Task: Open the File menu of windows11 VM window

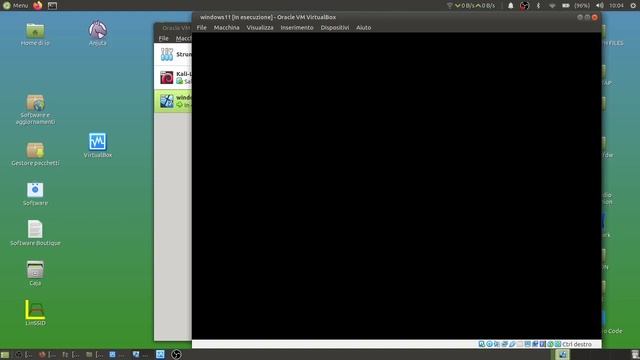Action: pos(202,28)
